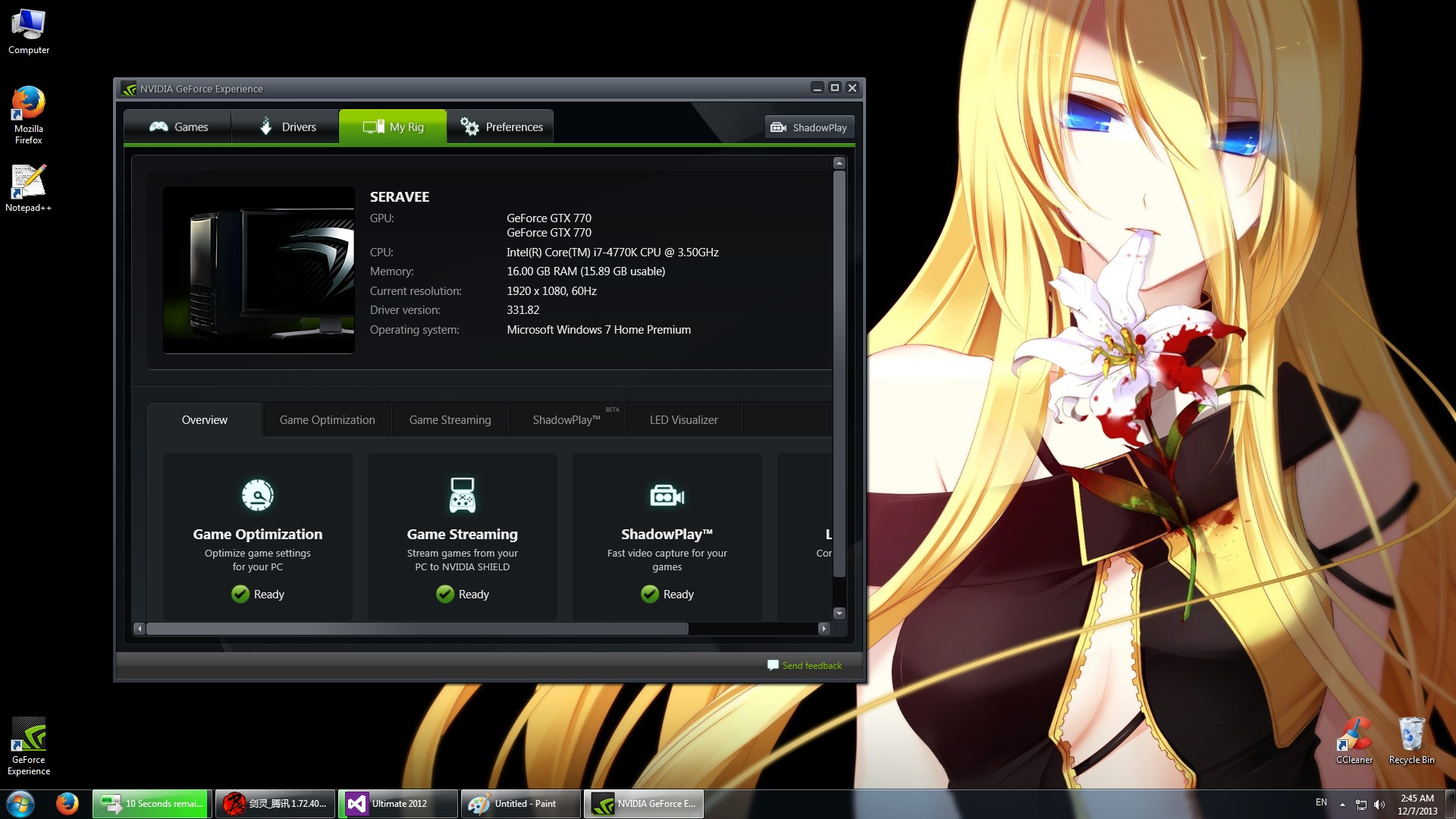This screenshot has width=1456, height=819.
Task: Click the Send feedback speech bubble icon
Action: [x=773, y=665]
